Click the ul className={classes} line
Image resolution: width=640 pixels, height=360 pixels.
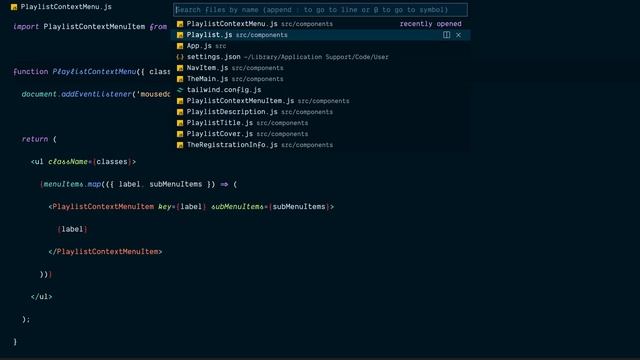pos(83,162)
